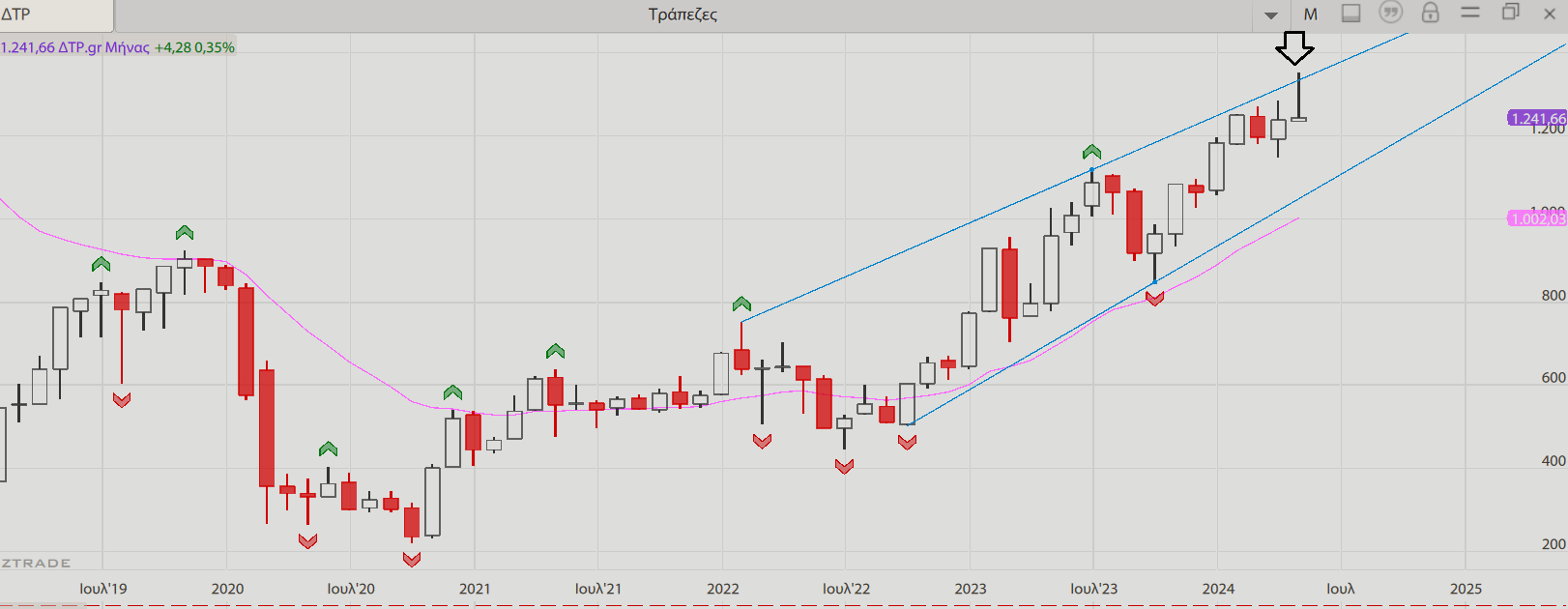Click the 600 price axis label
Screen dimensions: 1568x609
1553,378
